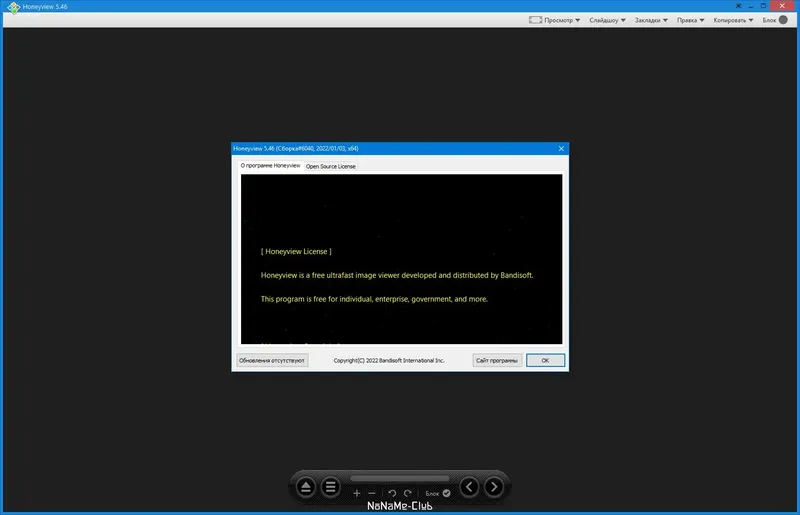Click the image position slider bar
Screen dimensions: 800x515
tap(399, 479)
